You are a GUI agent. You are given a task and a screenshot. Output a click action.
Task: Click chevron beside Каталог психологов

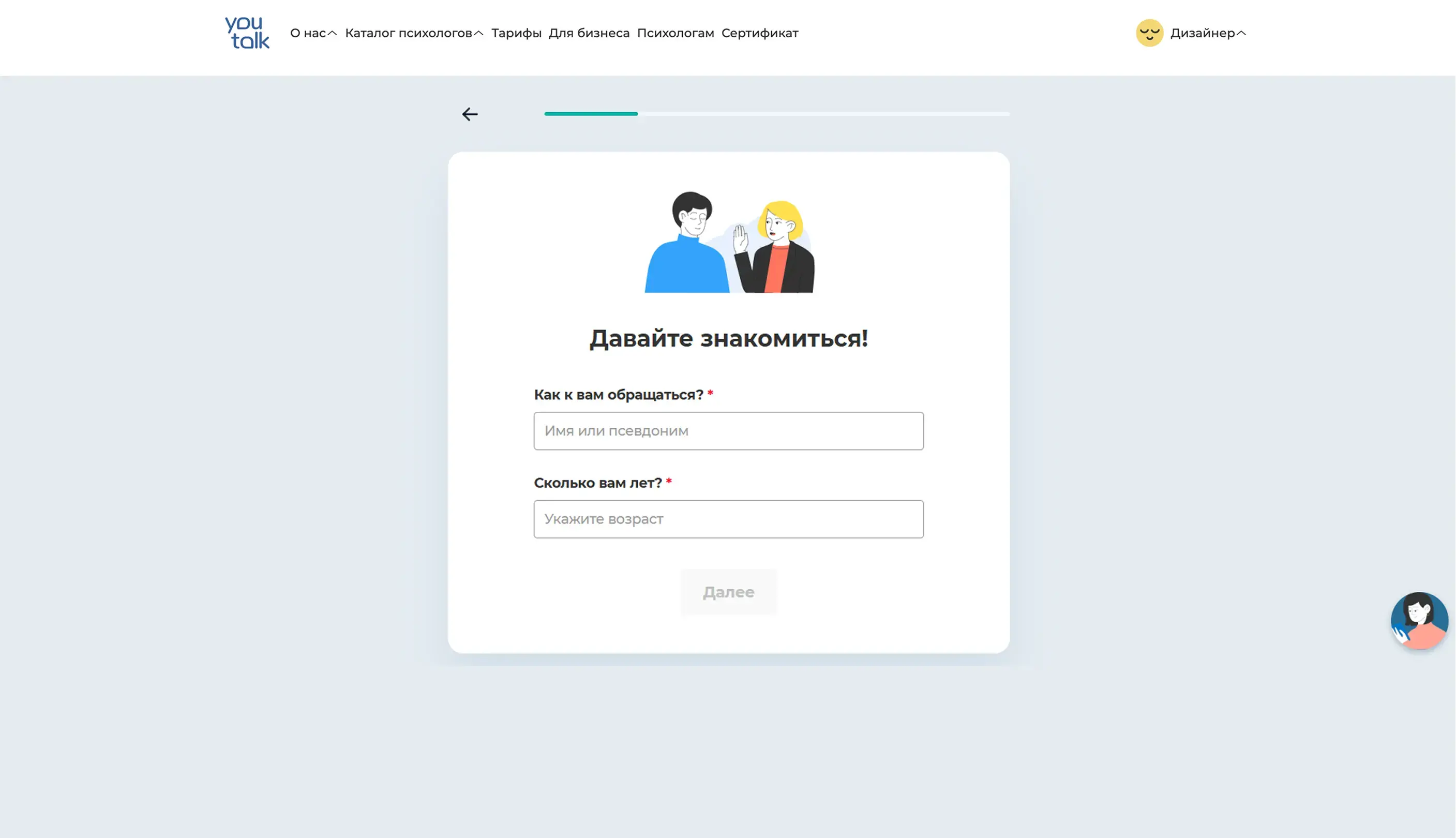click(478, 34)
